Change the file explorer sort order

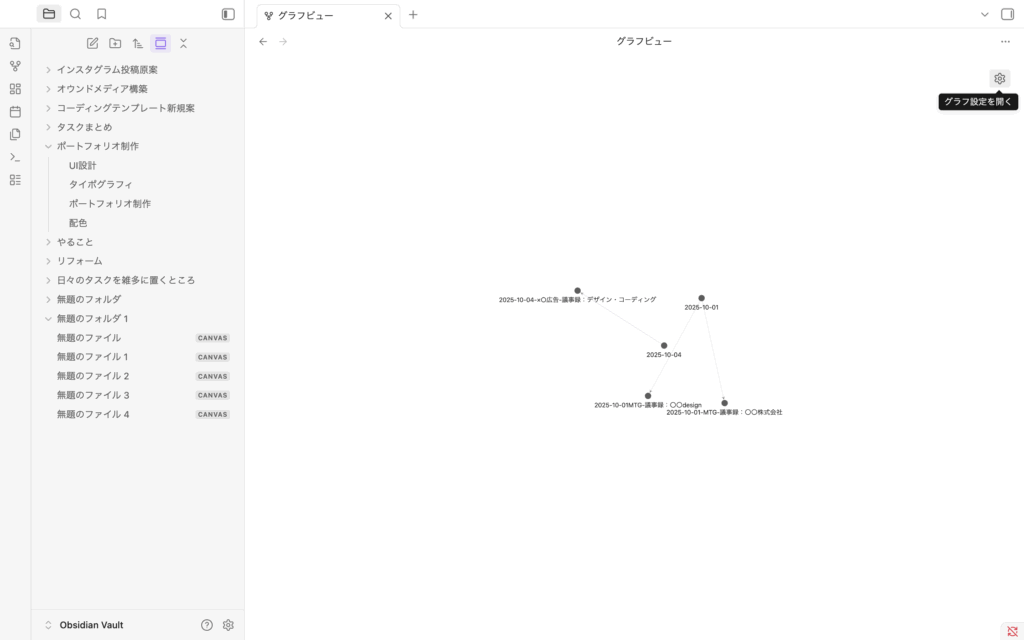138,43
